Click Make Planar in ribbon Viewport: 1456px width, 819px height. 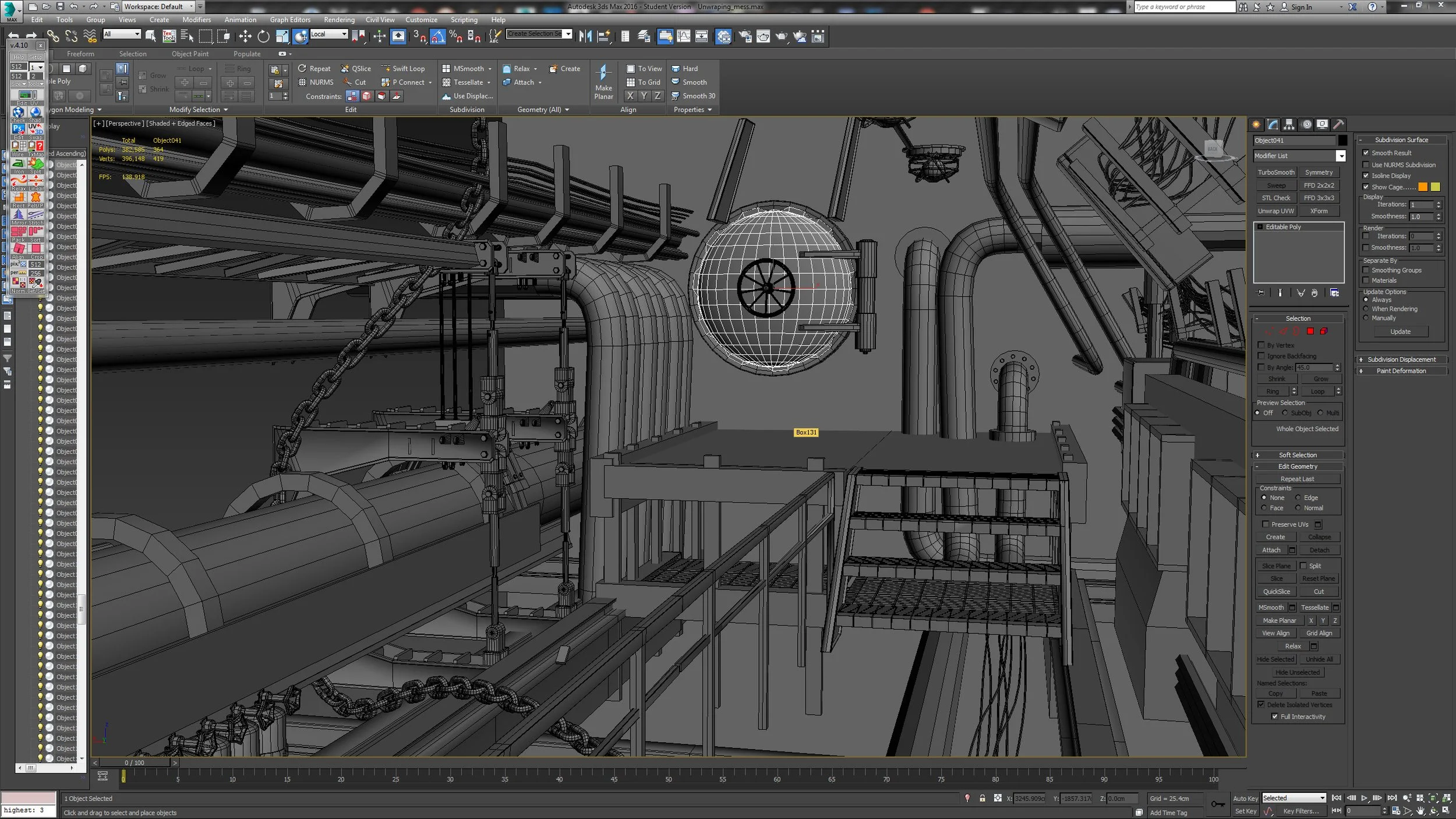pos(603,82)
